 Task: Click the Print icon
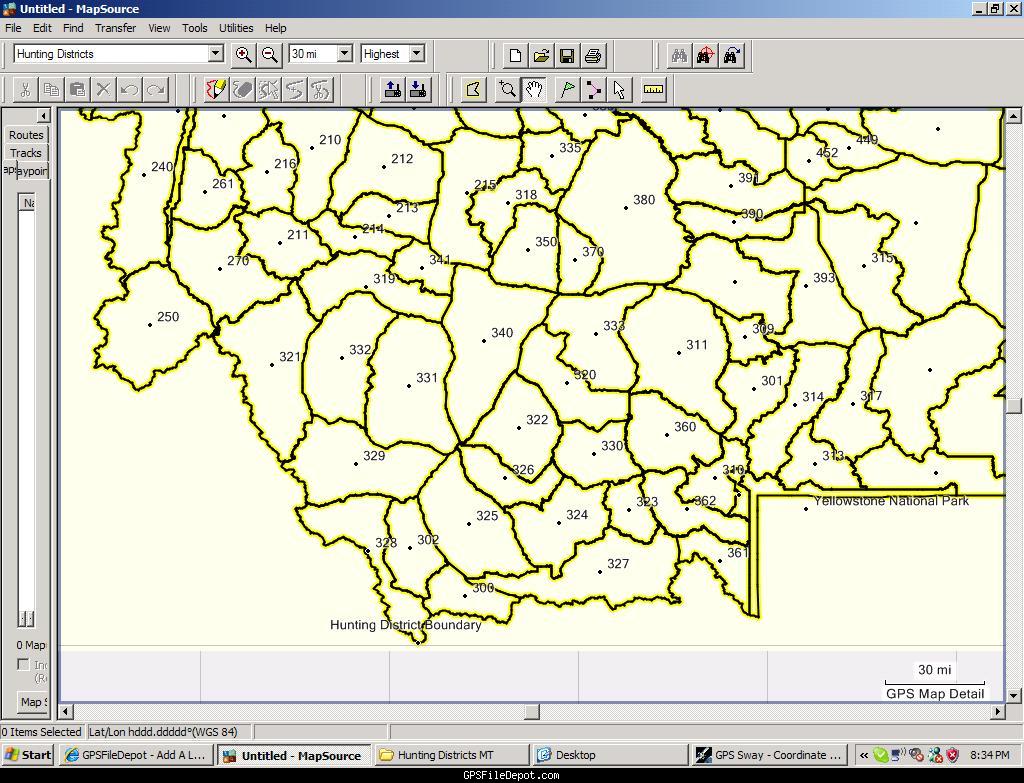[x=593, y=55]
